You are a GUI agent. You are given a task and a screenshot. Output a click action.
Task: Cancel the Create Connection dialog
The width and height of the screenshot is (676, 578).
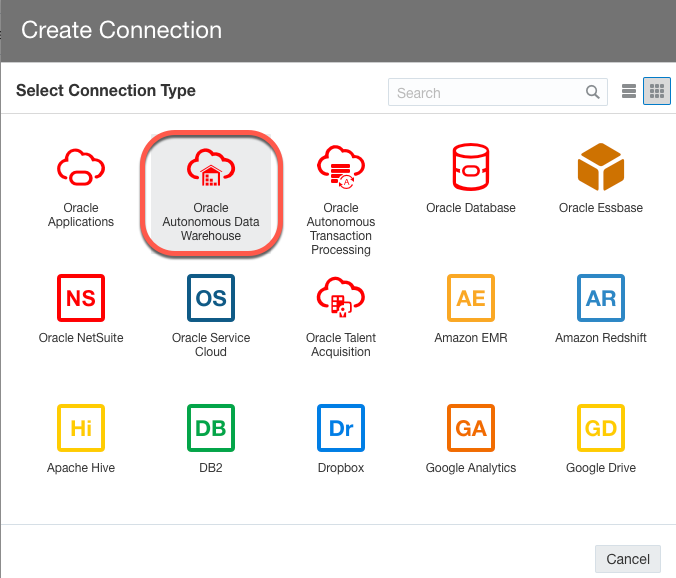pyautogui.click(x=628, y=559)
